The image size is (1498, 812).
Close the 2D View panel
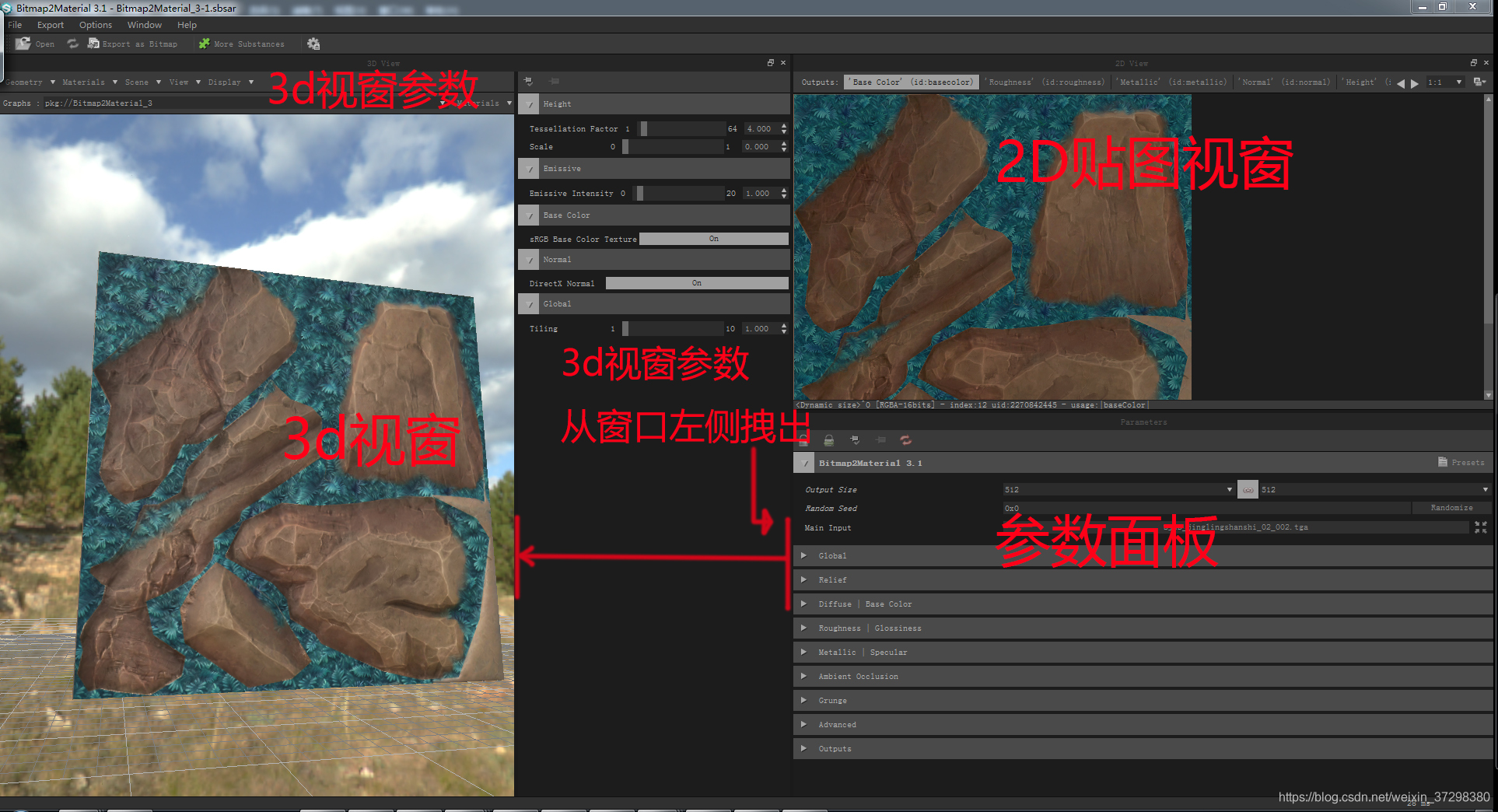(x=1486, y=63)
